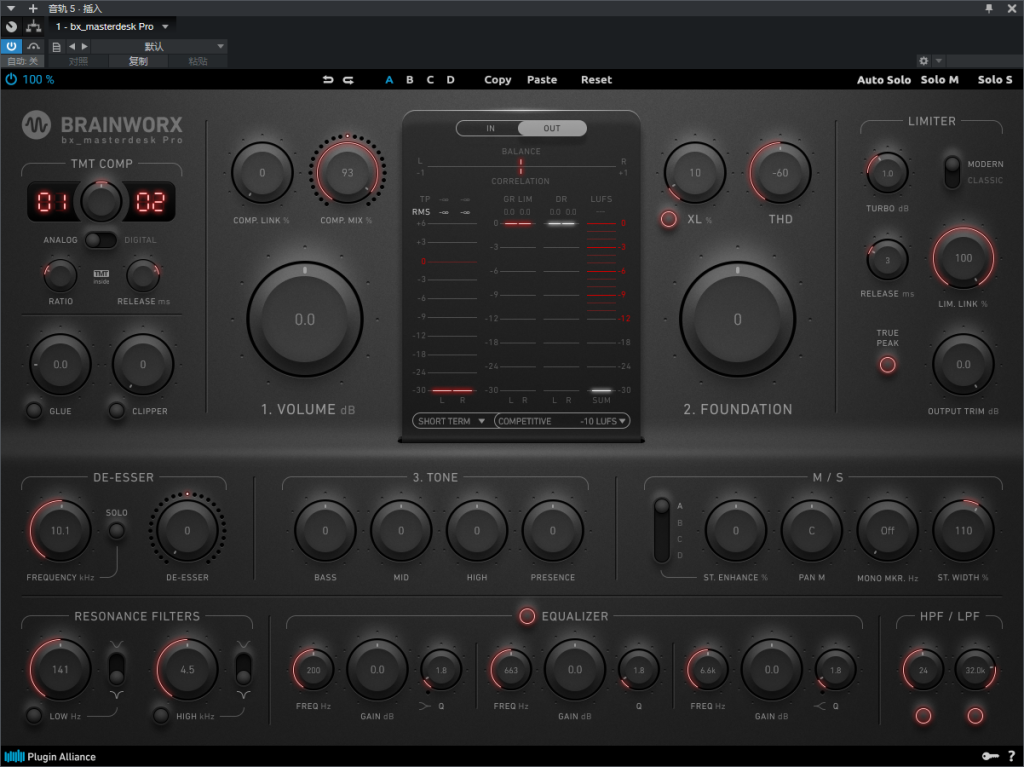The width and height of the screenshot is (1024, 767).
Task: Switch limiter between Modern and Classic
Action: pos(953,171)
